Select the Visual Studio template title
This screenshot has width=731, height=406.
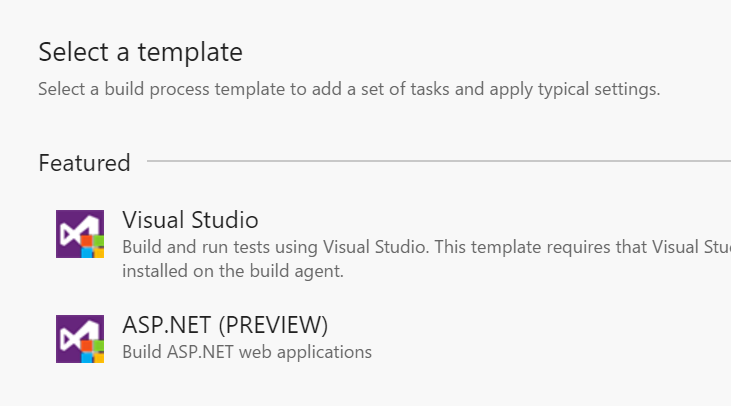[190, 219]
